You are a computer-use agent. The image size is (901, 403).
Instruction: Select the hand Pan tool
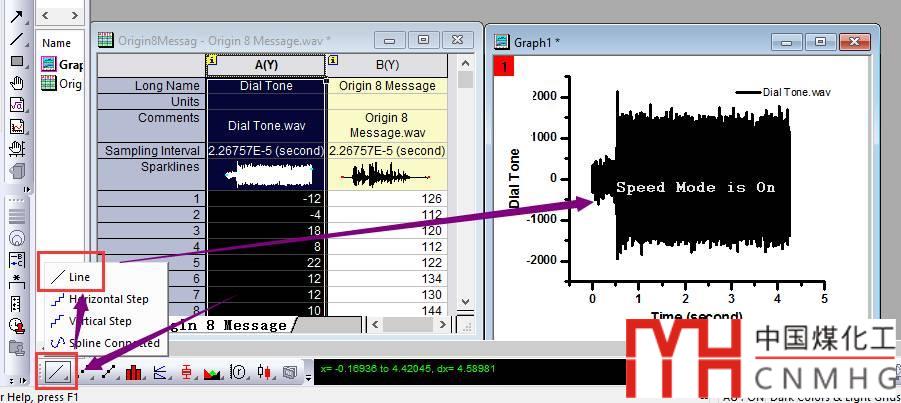(x=16, y=83)
